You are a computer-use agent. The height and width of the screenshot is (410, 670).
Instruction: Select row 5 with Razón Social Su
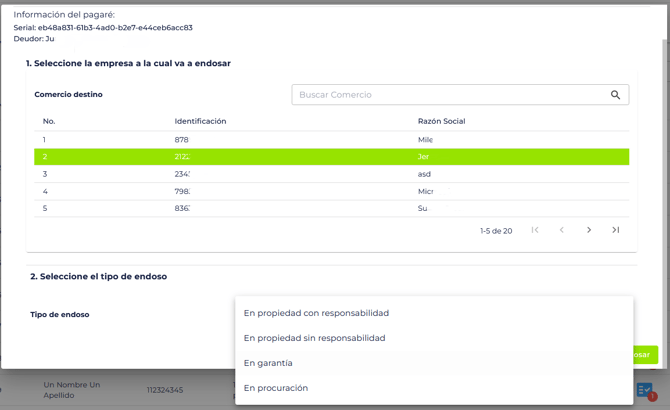(331, 208)
